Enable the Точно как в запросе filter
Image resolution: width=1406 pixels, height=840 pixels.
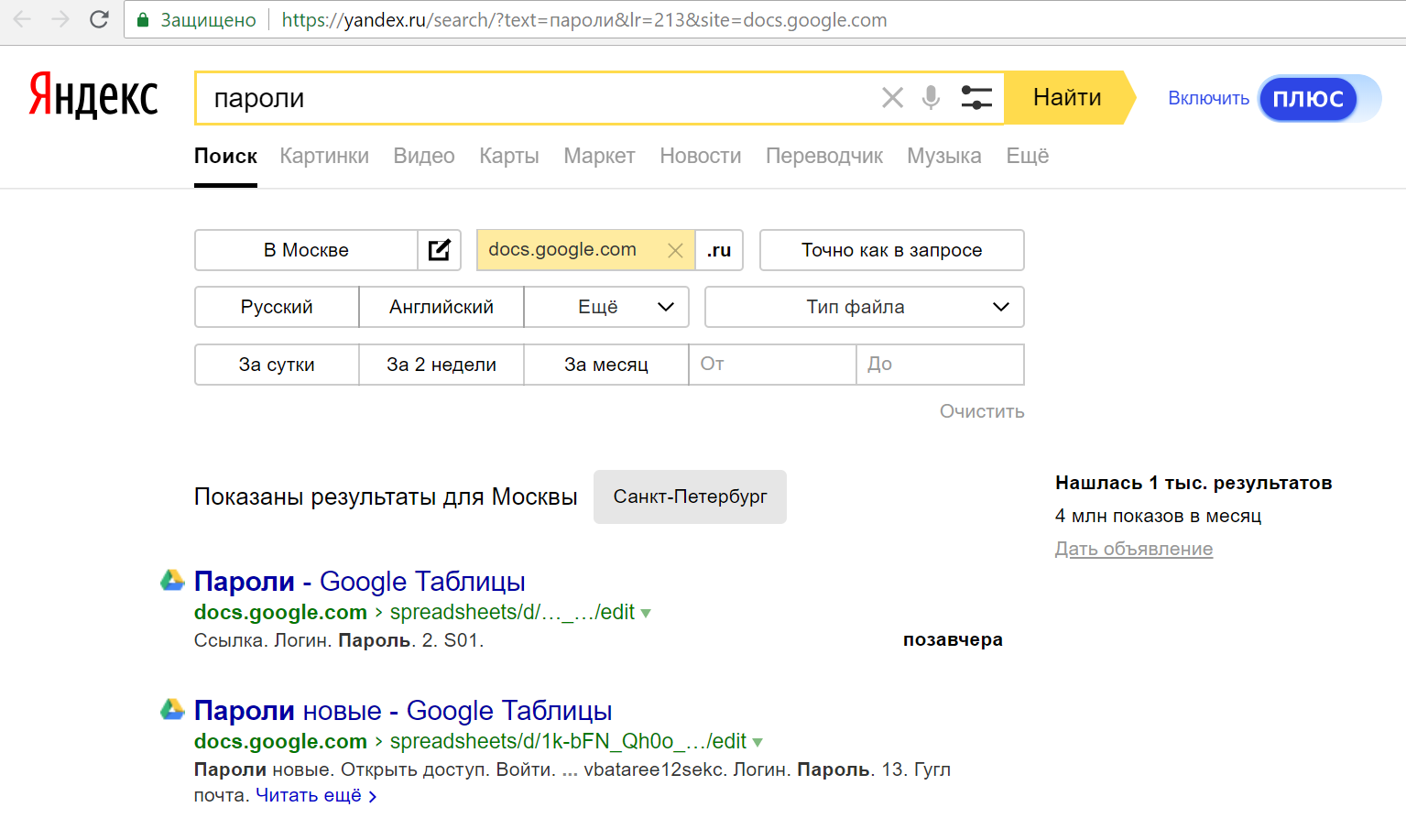[x=891, y=250]
